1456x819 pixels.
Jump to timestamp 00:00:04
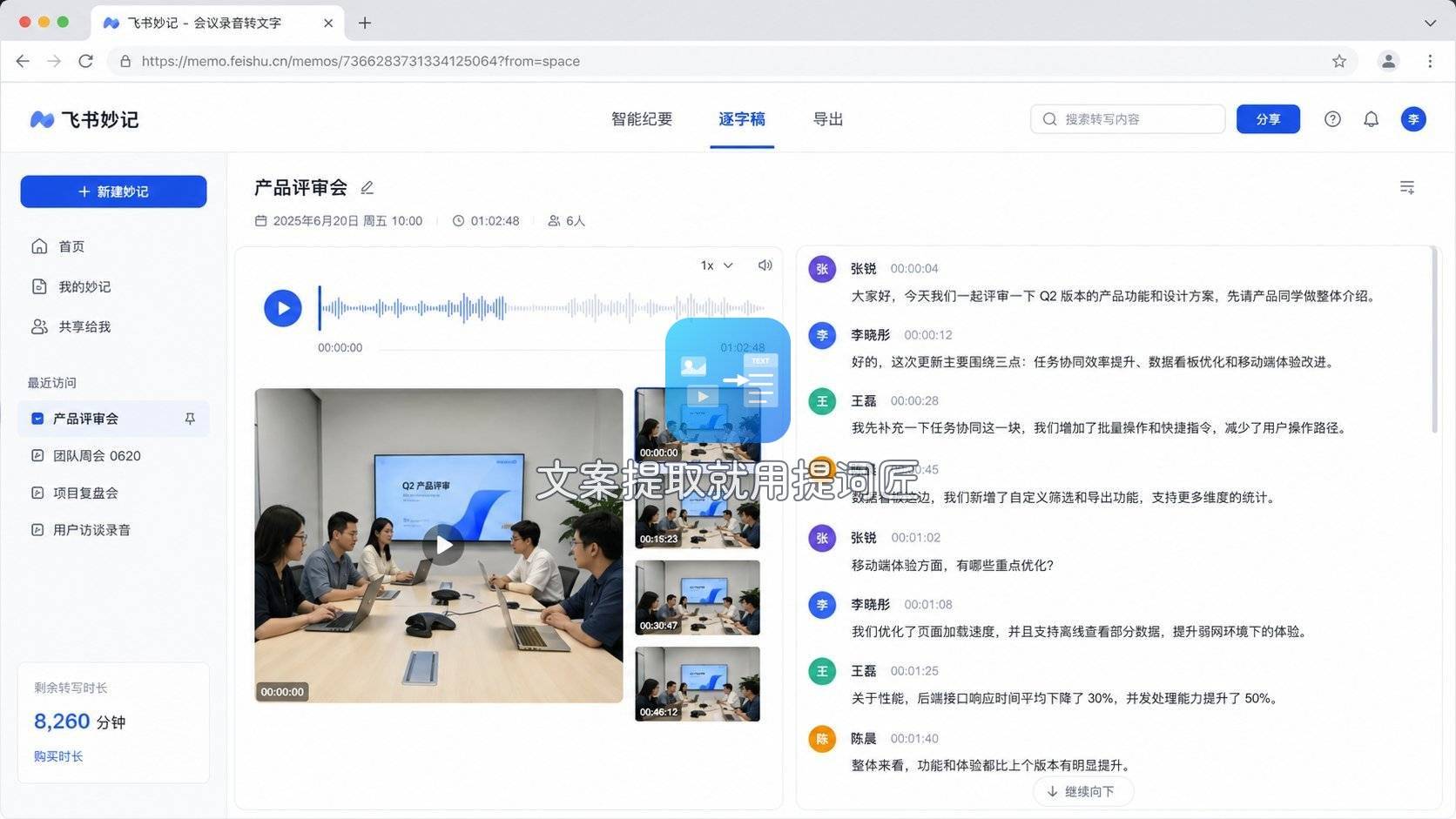(914, 269)
